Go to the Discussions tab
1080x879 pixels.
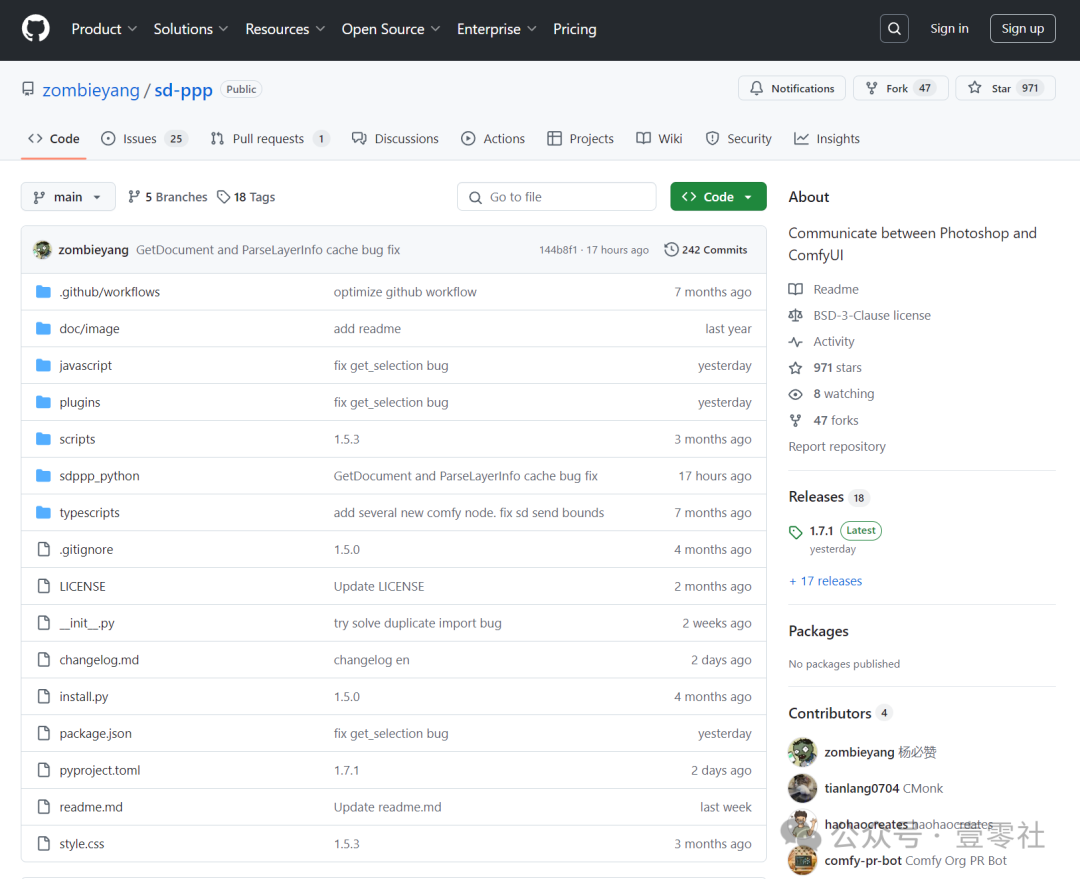pyautogui.click(x=395, y=138)
